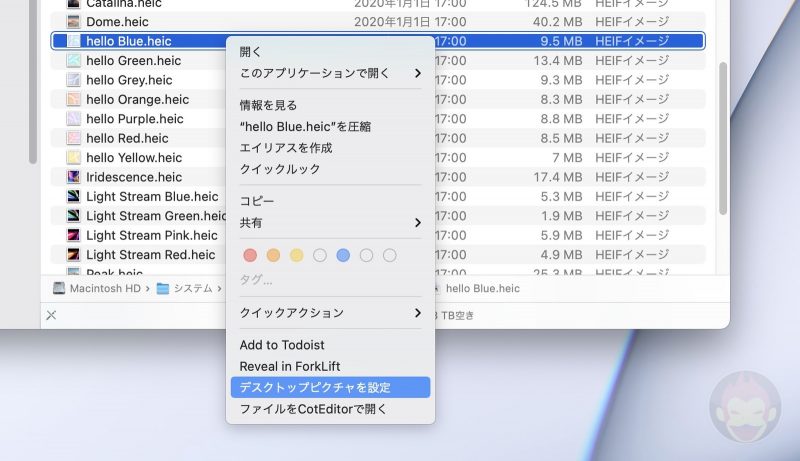Image resolution: width=800 pixels, height=461 pixels.
Task: Click the 1.9 MB size value
Action: pyautogui.click(x=561, y=216)
